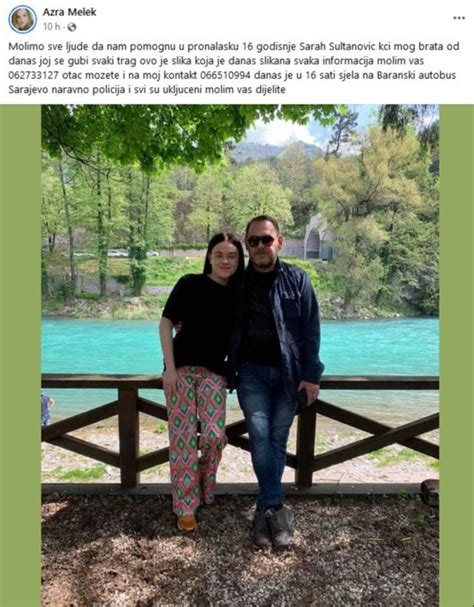The height and width of the screenshot is (607, 474).
Task: Click the stone arch monument in background
Action: click(x=318, y=238)
